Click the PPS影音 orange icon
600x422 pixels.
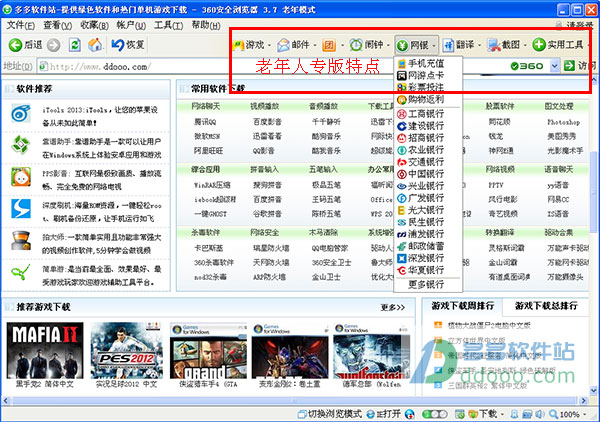coord(21,177)
